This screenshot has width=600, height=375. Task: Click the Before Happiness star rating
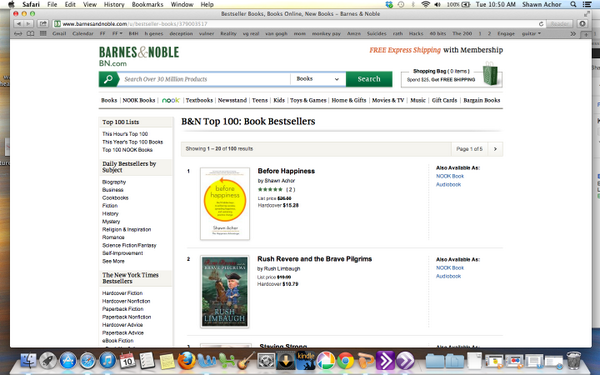tap(270, 189)
